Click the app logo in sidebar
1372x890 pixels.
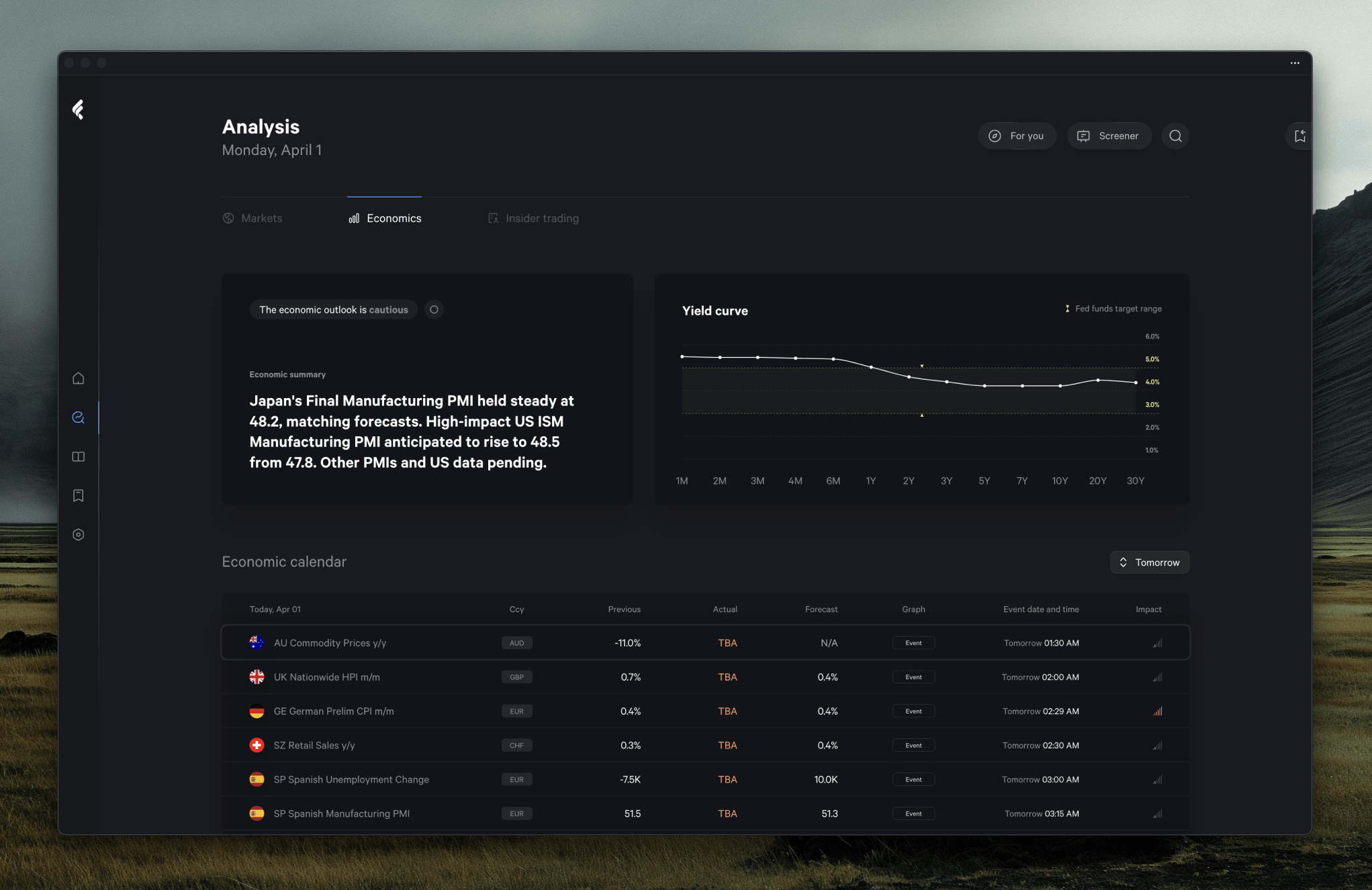79,109
